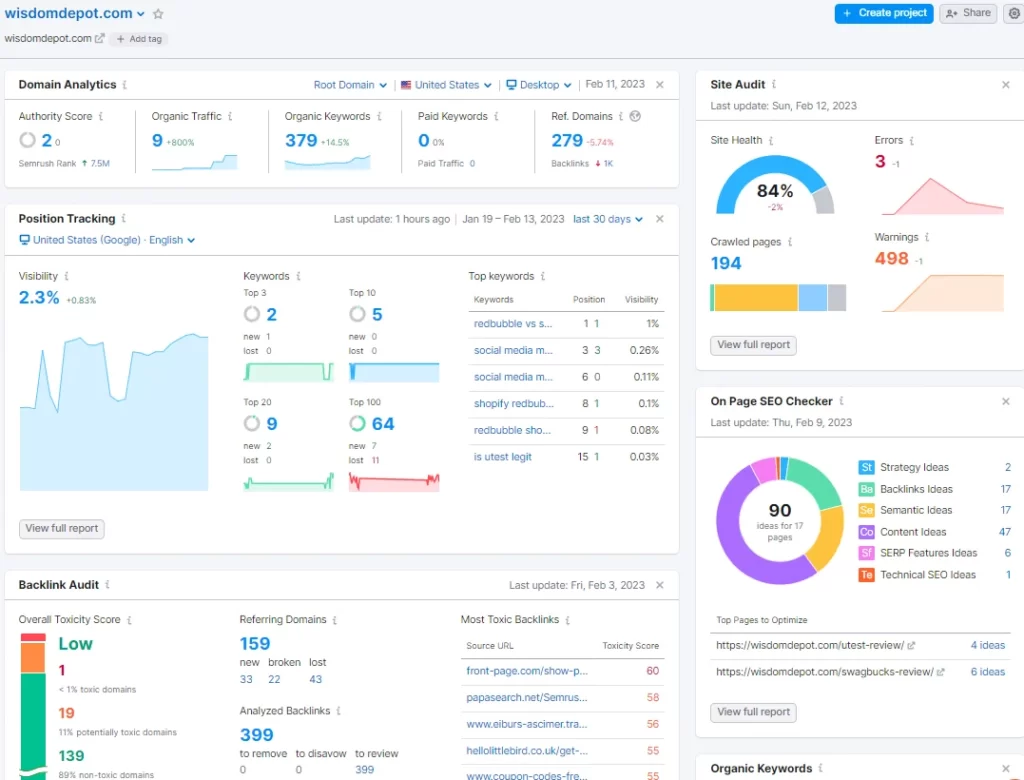Click Create project button
Image resolution: width=1024 pixels, height=780 pixels.
(884, 13)
